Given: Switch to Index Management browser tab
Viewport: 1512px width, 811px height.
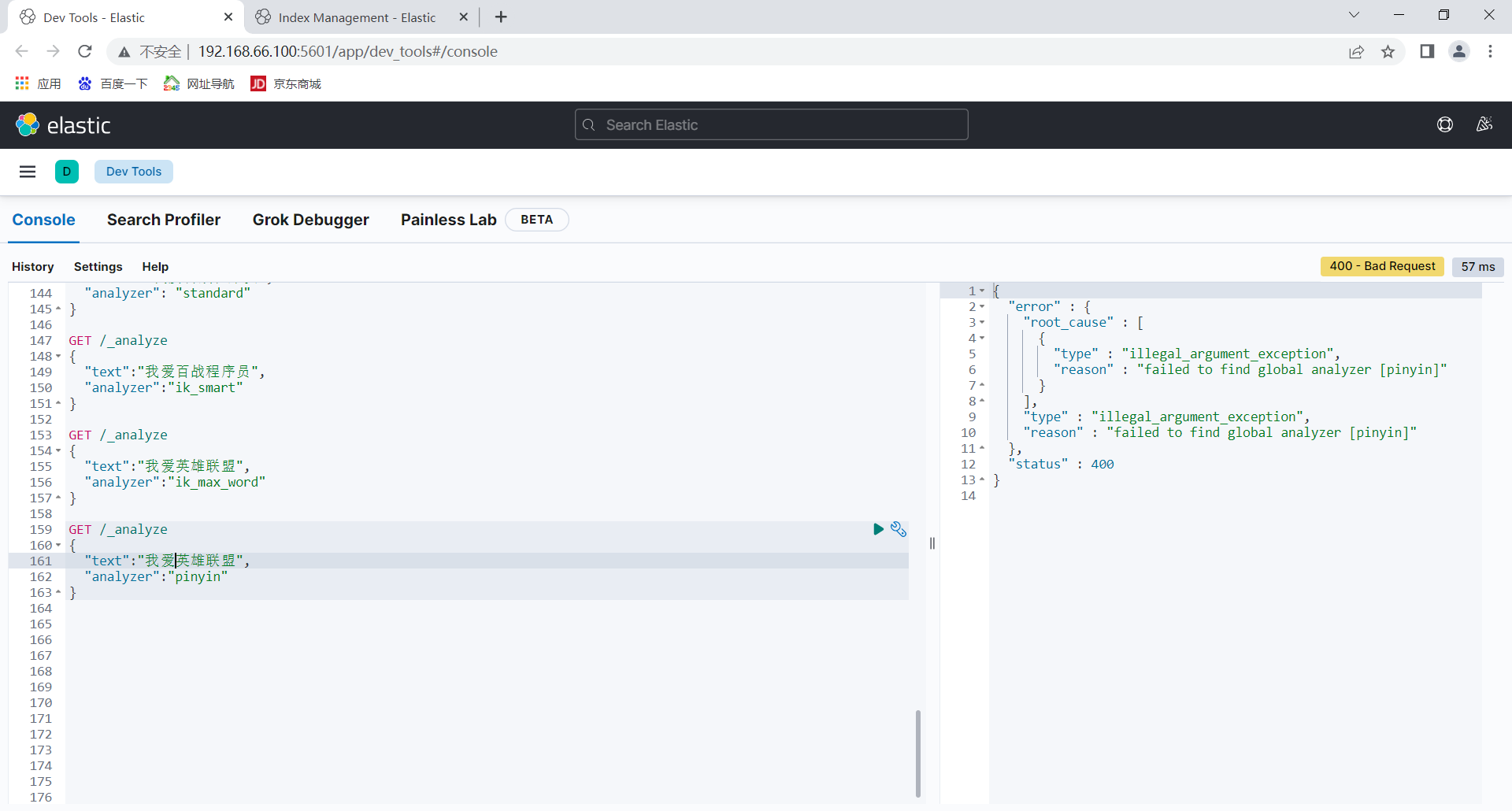Looking at the screenshot, I should pyautogui.click(x=357, y=17).
